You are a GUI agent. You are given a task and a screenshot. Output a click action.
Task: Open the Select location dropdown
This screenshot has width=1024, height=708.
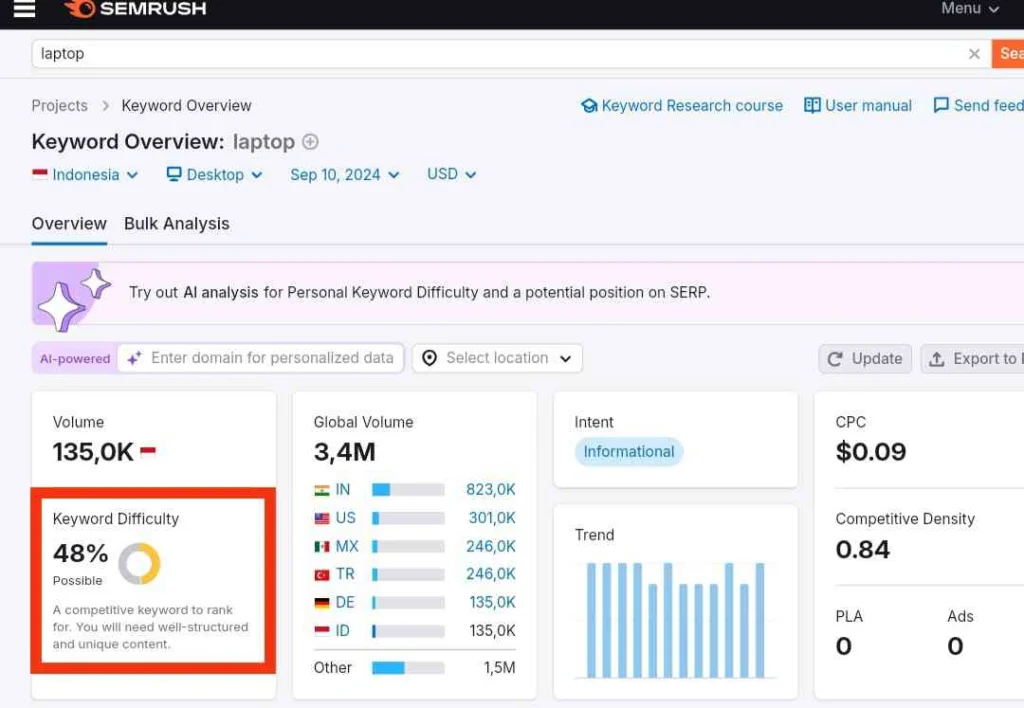point(497,358)
